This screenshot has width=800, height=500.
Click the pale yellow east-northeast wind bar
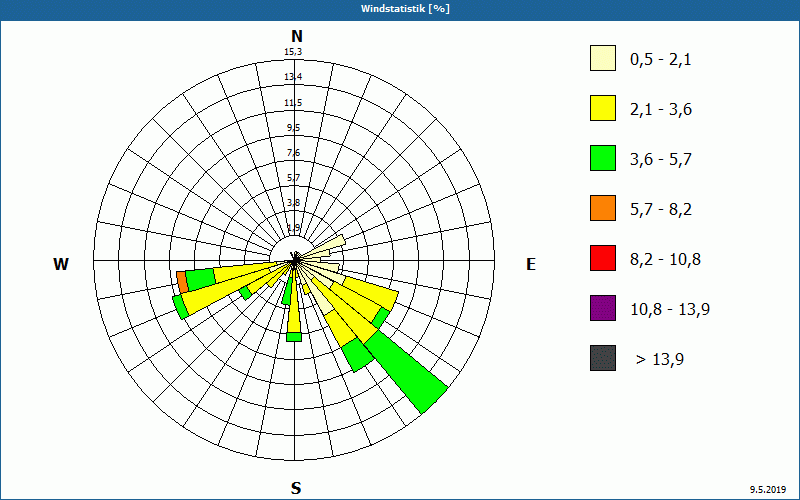coord(324,248)
